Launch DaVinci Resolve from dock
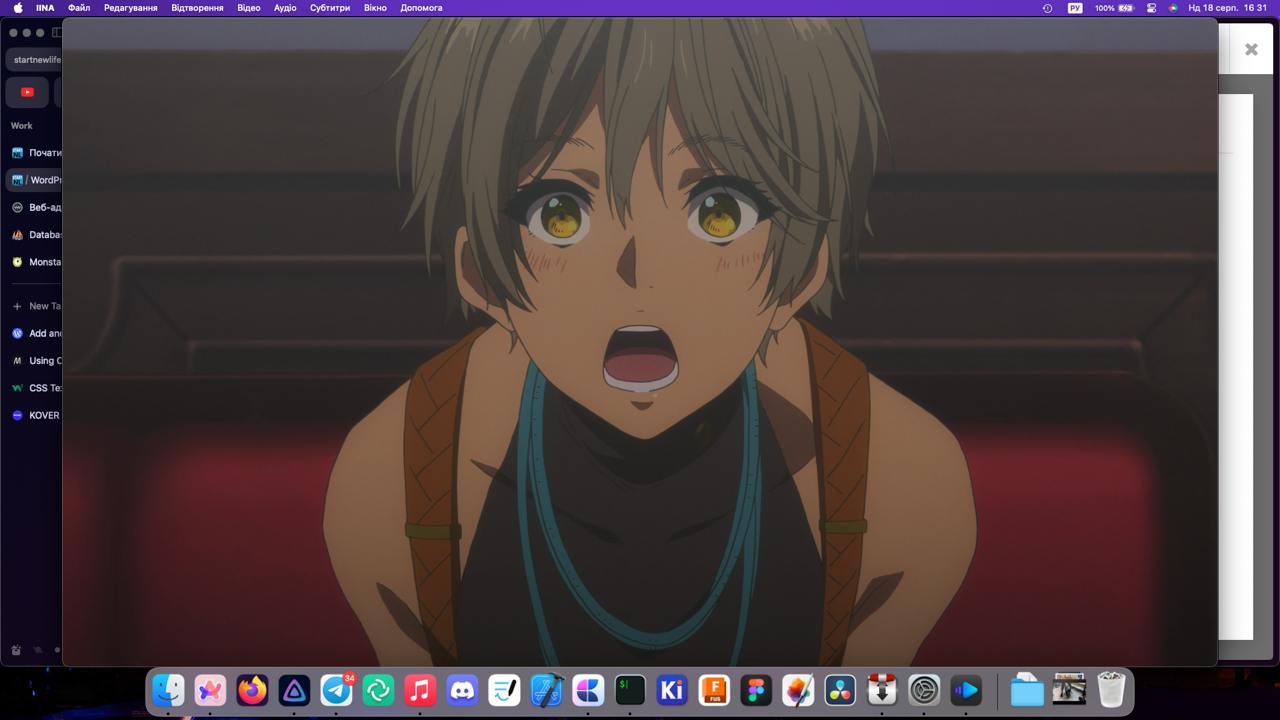Image resolution: width=1280 pixels, height=720 pixels. [x=840, y=690]
